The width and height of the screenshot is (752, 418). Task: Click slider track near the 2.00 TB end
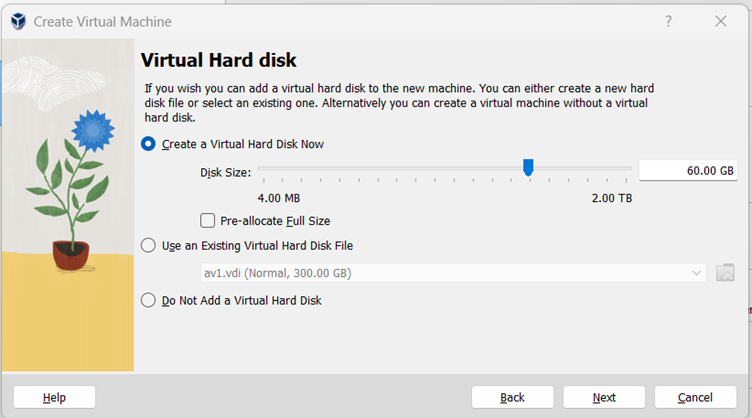(x=622, y=169)
